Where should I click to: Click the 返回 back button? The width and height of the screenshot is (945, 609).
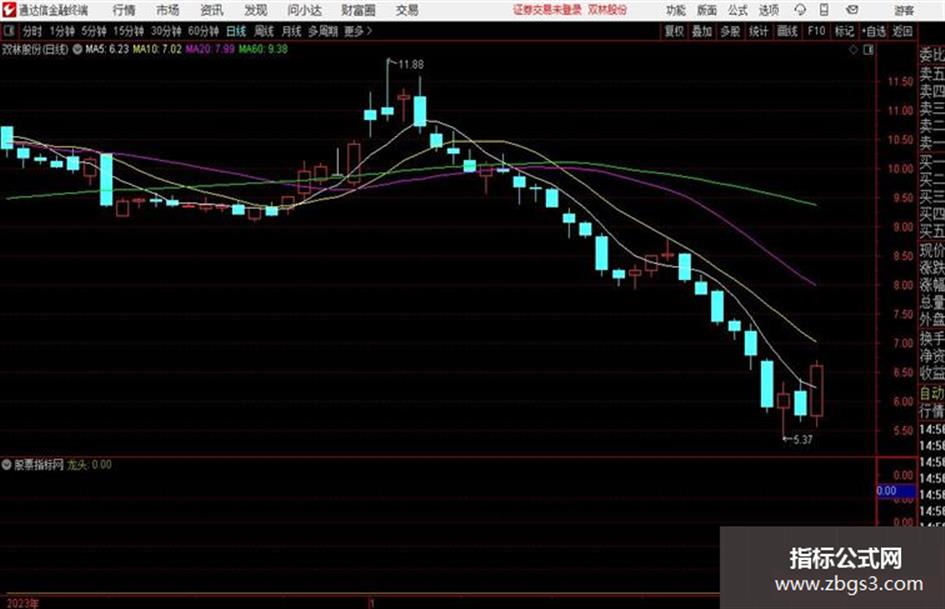902,31
